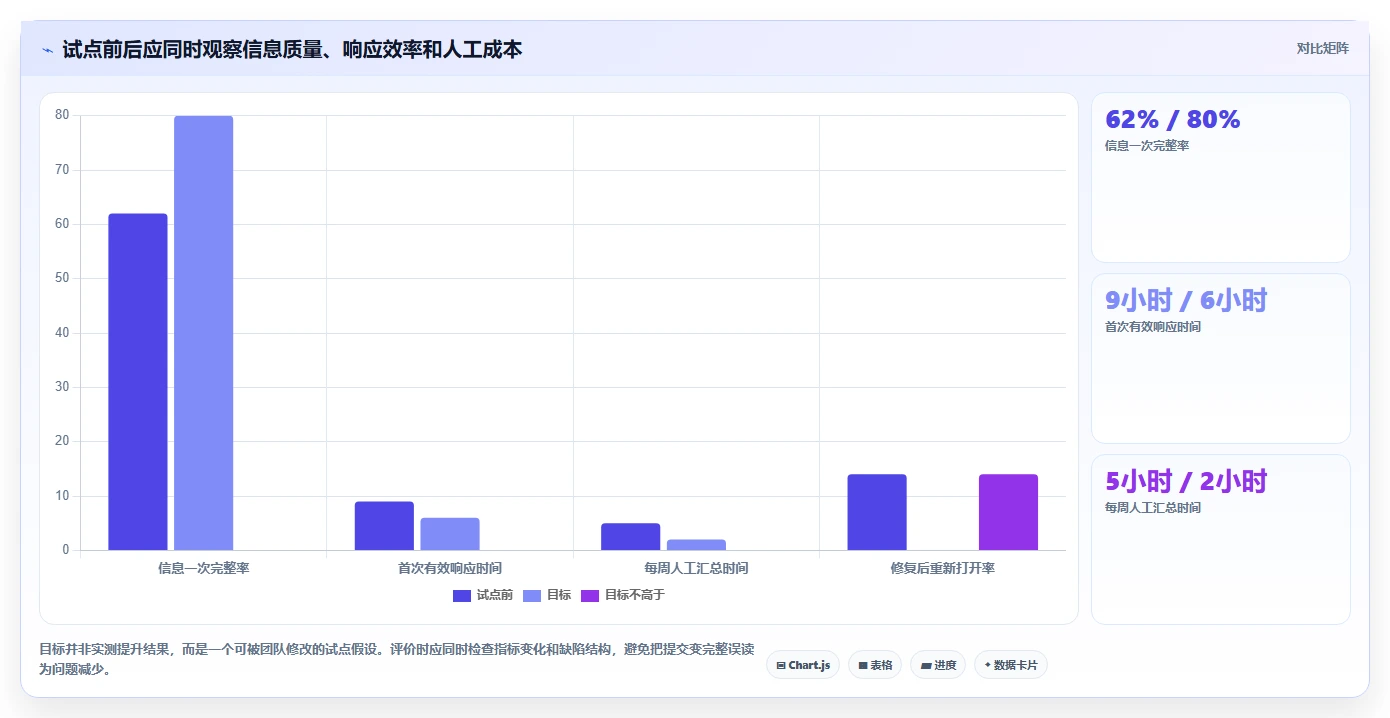Viewport: 1390px width, 718px height.
Task: Open the 进度 chip
Action: pyautogui.click(x=938, y=665)
